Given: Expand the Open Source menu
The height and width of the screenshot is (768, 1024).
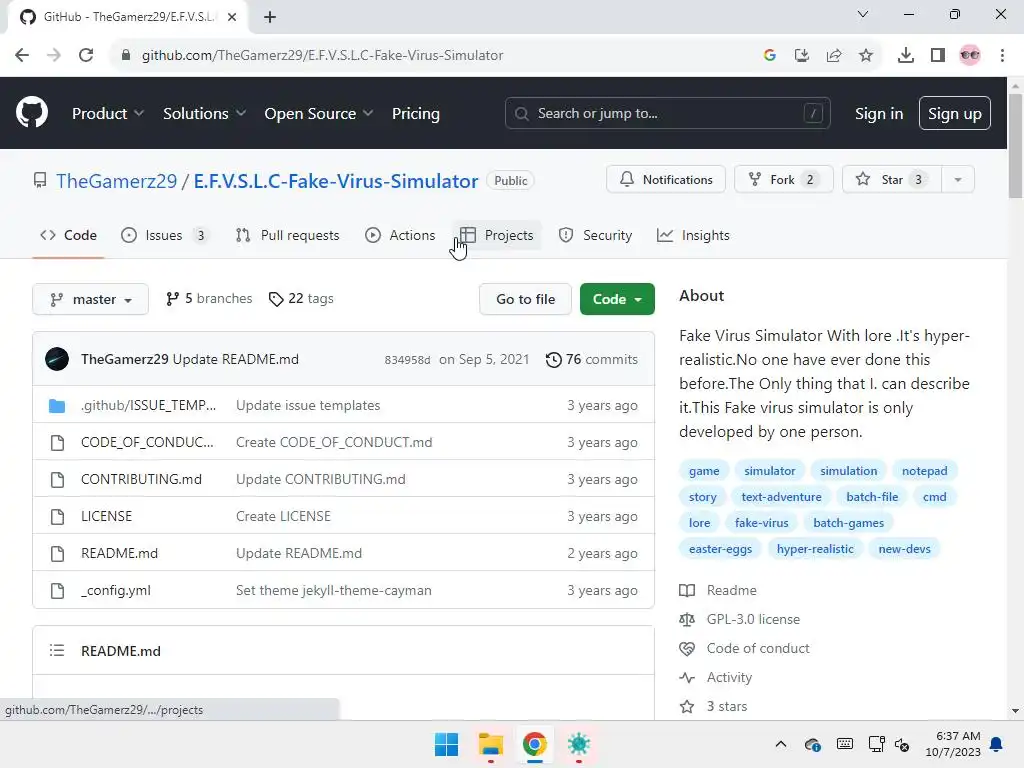Looking at the screenshot, I should 319,113.
